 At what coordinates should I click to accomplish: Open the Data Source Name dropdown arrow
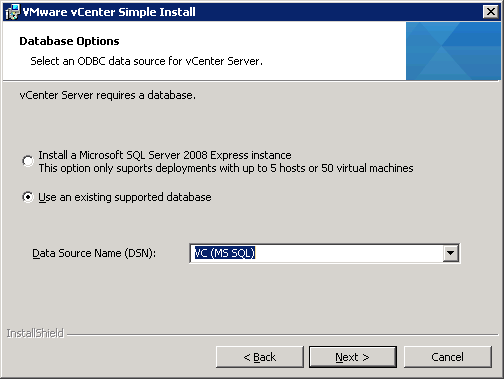point(450,253)
